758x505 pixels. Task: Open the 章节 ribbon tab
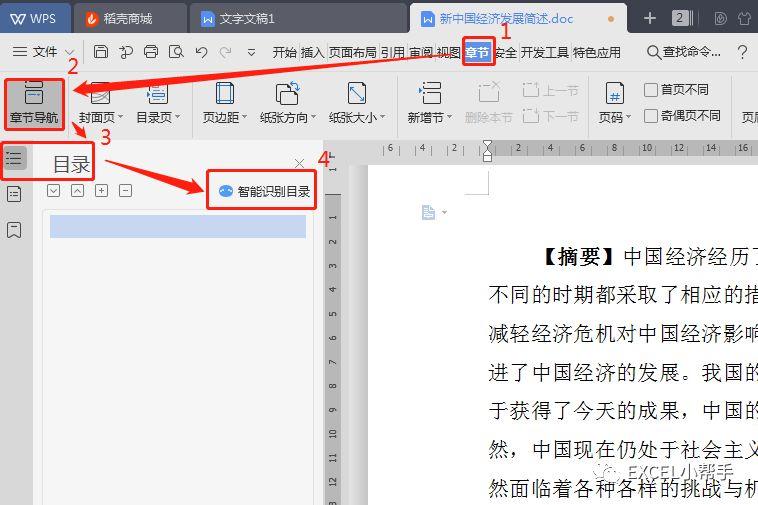[478, 52]
